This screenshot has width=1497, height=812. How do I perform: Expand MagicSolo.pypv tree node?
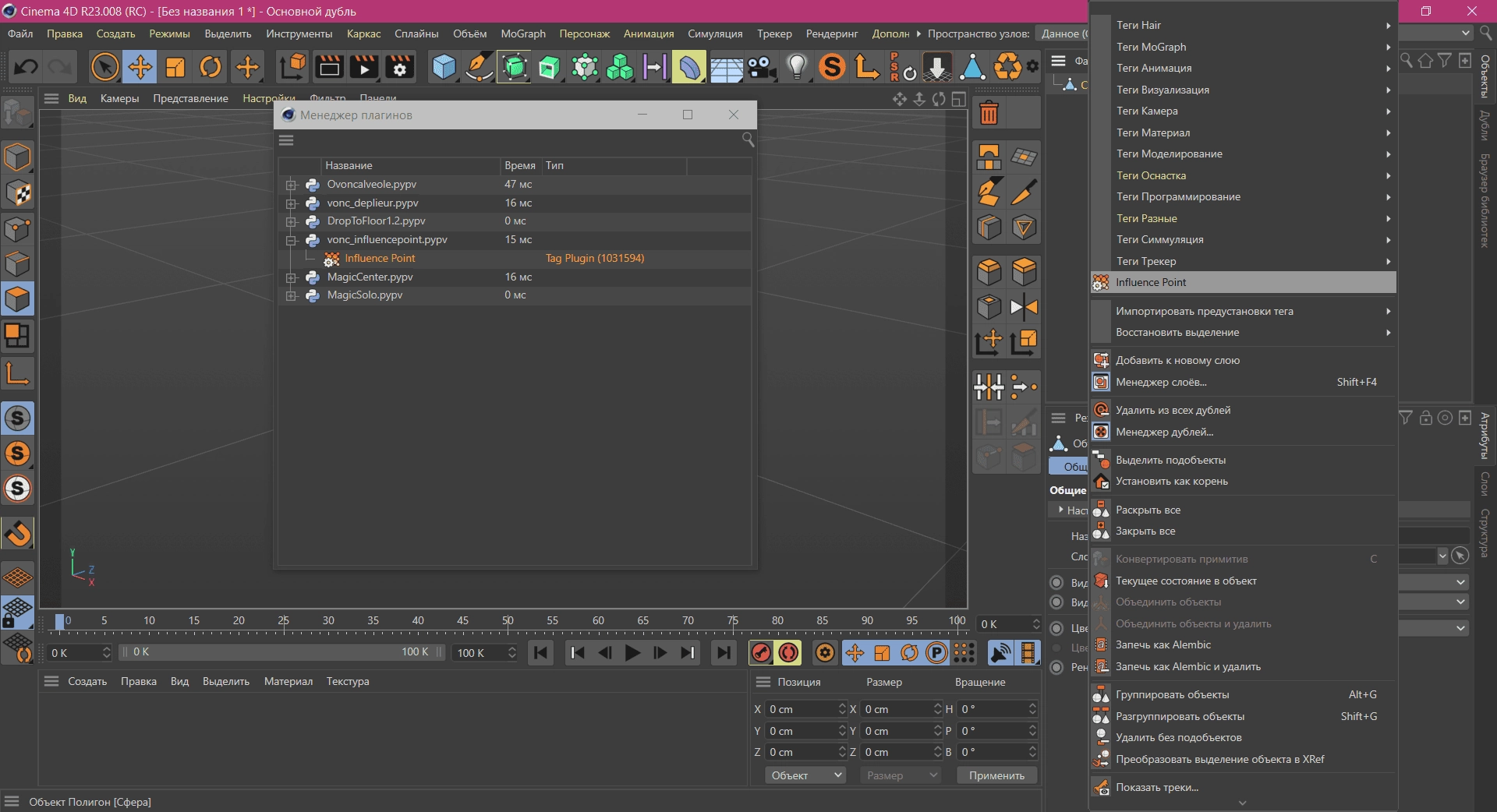291,295
